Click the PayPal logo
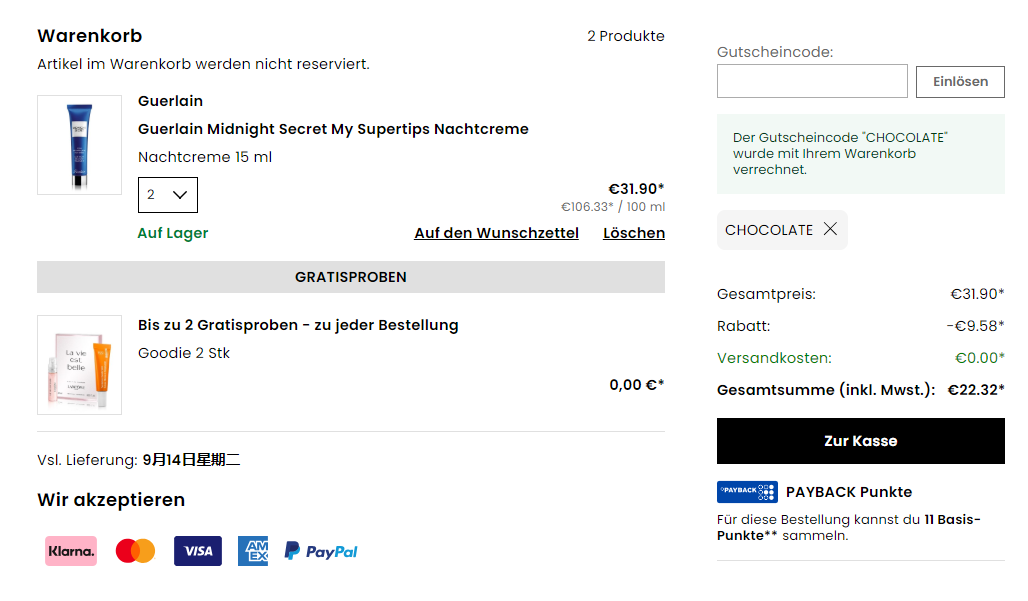Viewport: 1028px width, 601px height. pyautogui.click(x=321, y=551)
